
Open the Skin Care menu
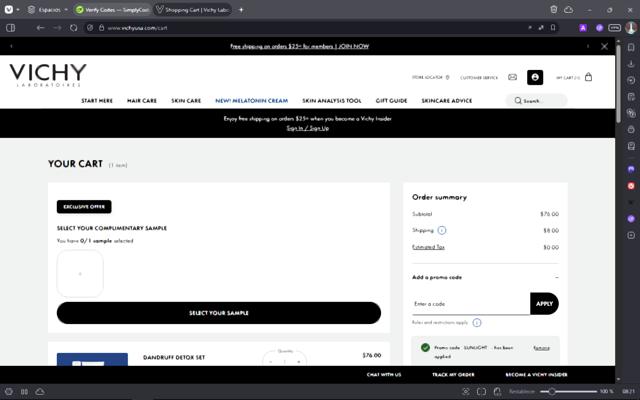point(186,100)
